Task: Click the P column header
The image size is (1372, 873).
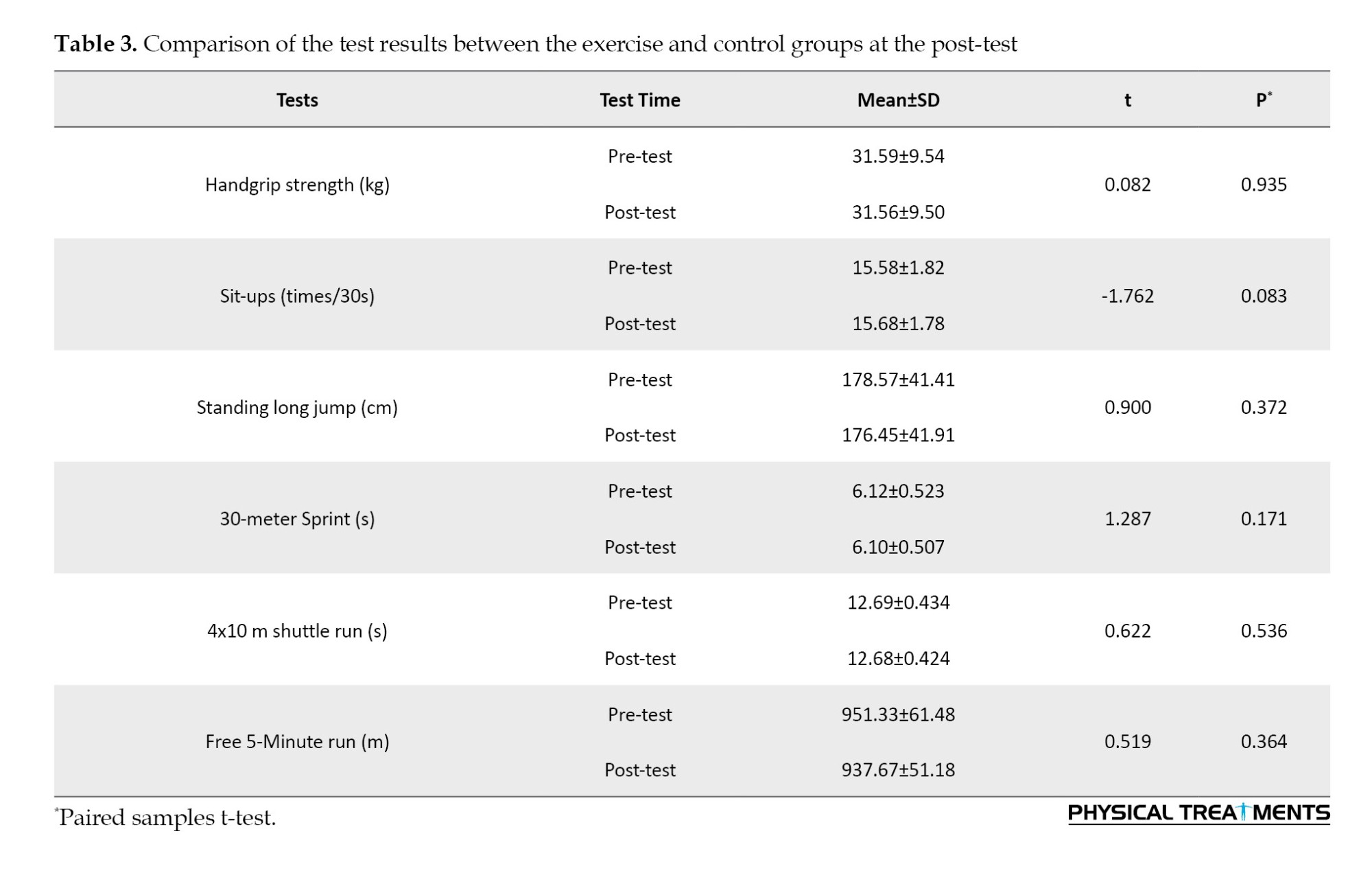Action: (1263, 100)
